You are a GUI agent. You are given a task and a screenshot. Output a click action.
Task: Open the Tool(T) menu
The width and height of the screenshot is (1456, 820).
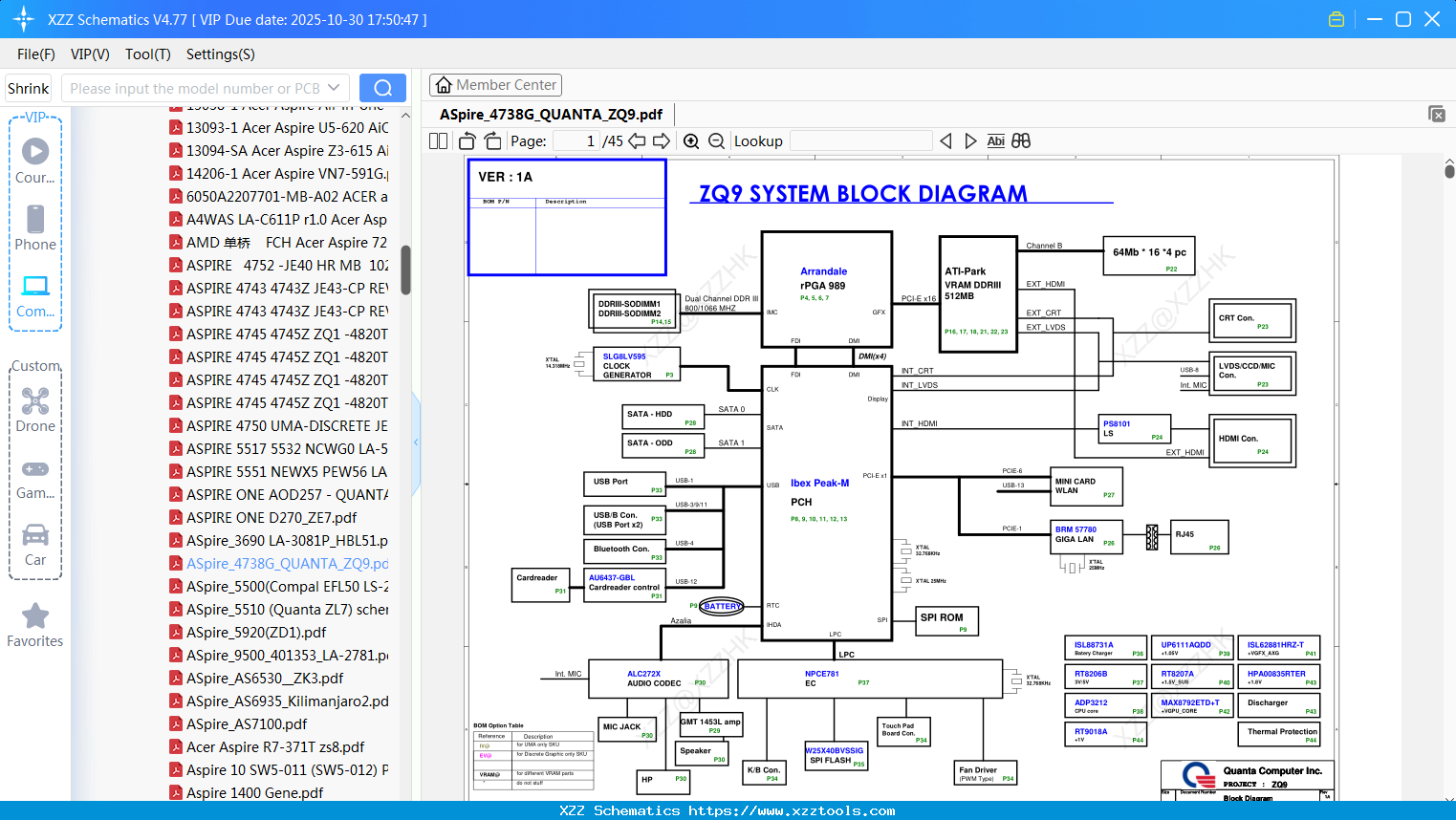(148, 54)
